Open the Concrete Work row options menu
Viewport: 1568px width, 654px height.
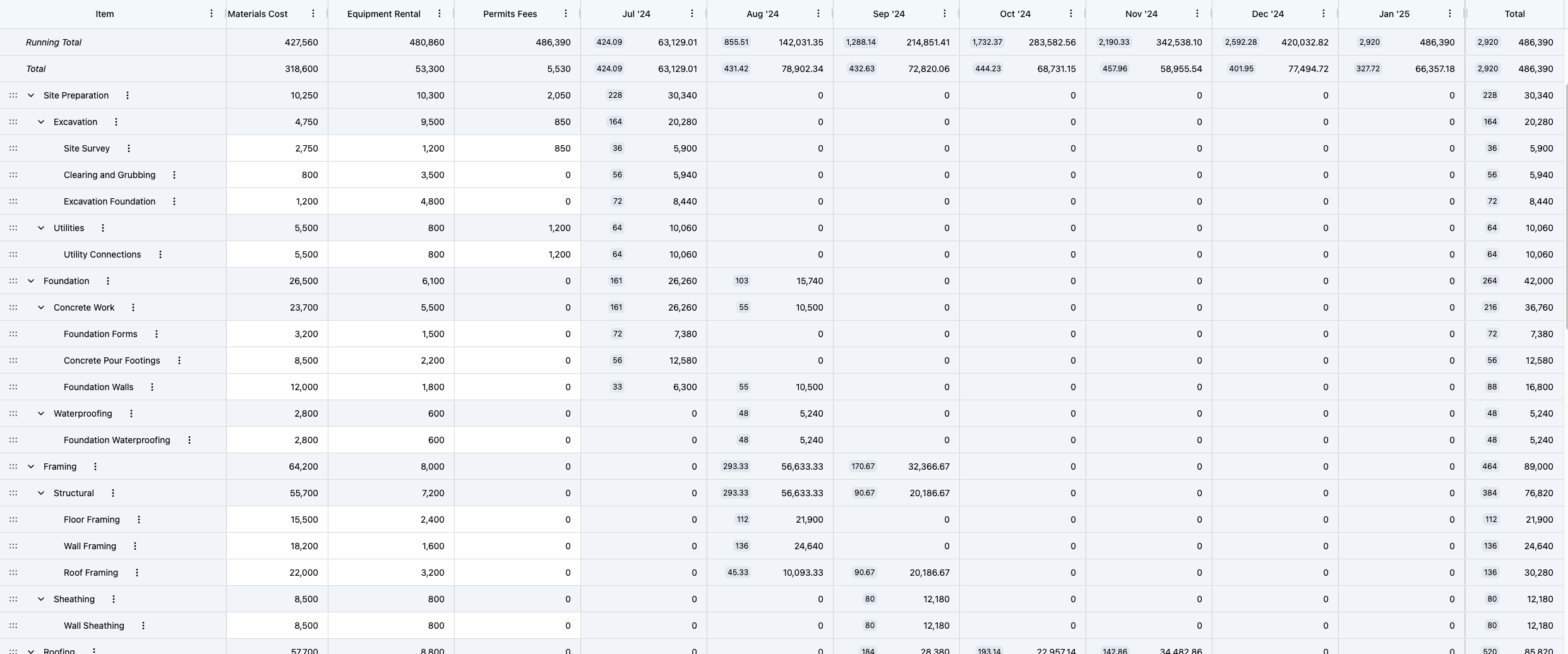coord(133,307)
